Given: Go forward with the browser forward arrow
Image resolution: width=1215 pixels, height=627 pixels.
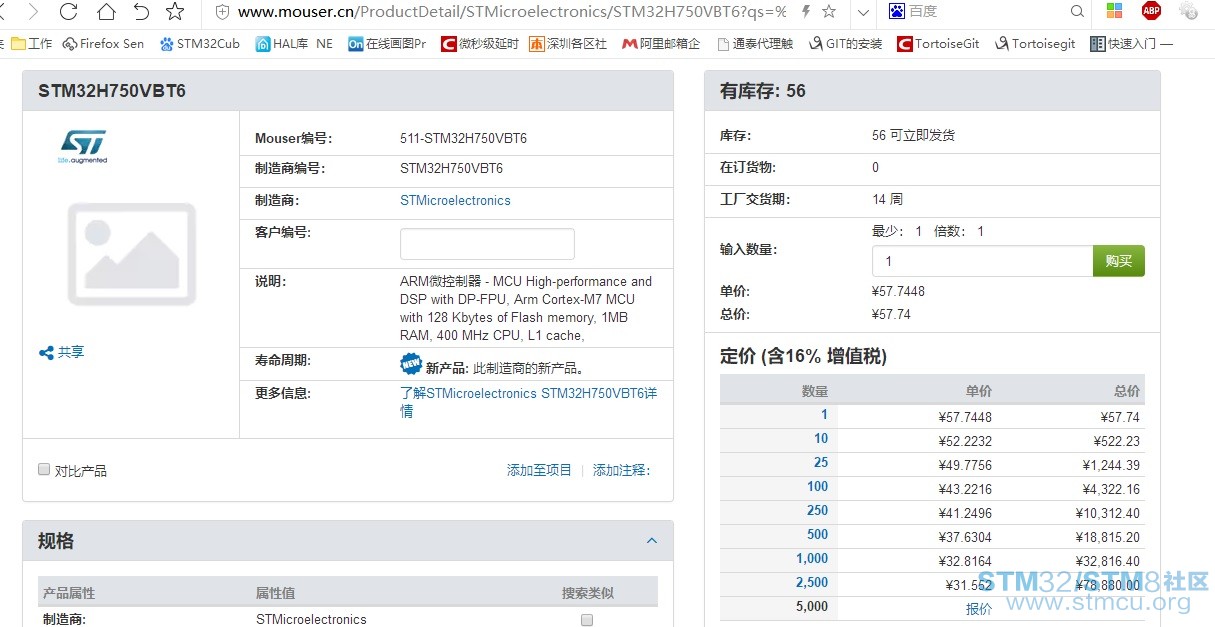Looking at the screenshot, I should pyautogui.click(x=33, y=12).
